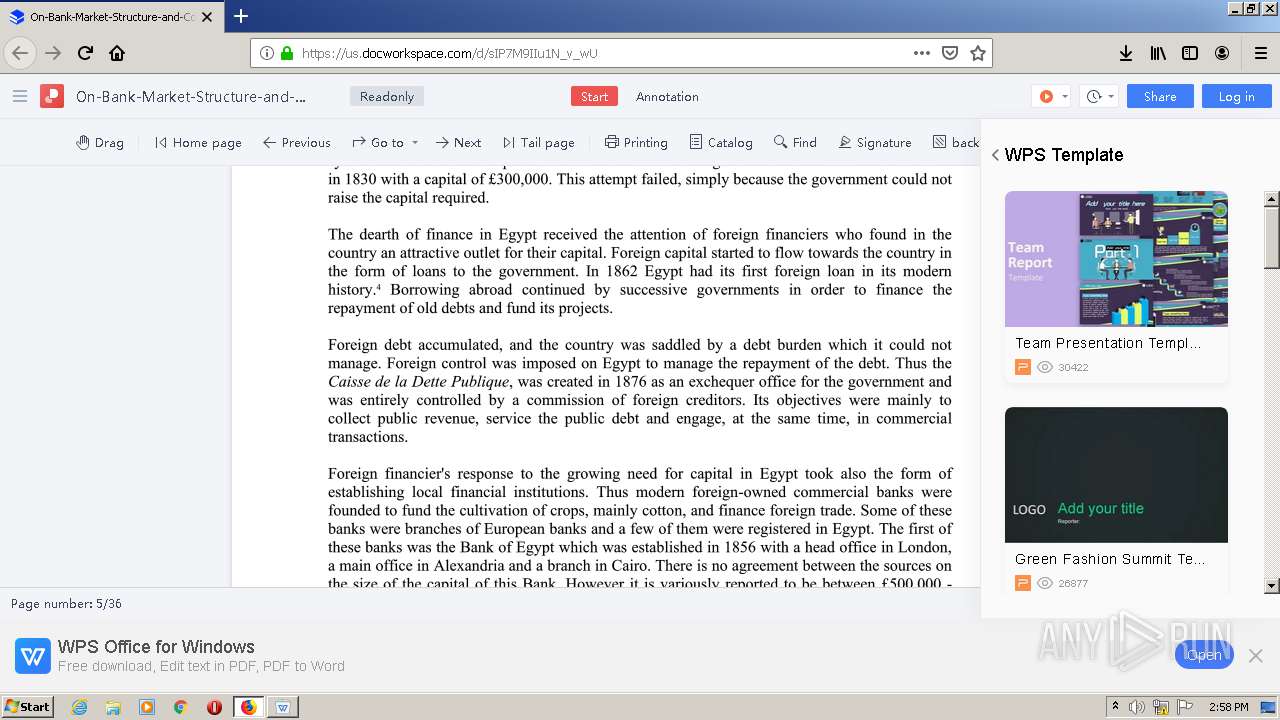
Task: Collapse WPS Template panel with back chevron
Action: click(995, 155)
